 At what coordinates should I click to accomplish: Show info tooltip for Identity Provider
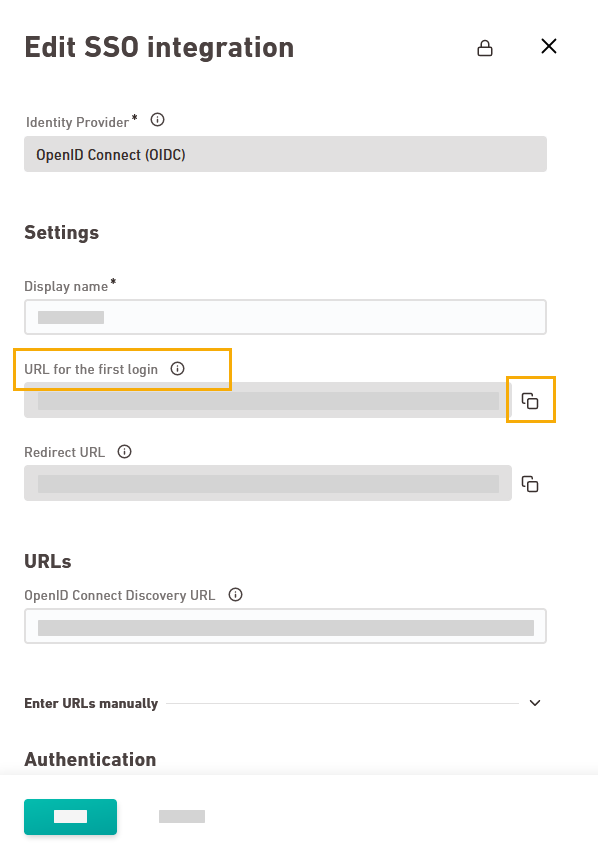(158, 119)
